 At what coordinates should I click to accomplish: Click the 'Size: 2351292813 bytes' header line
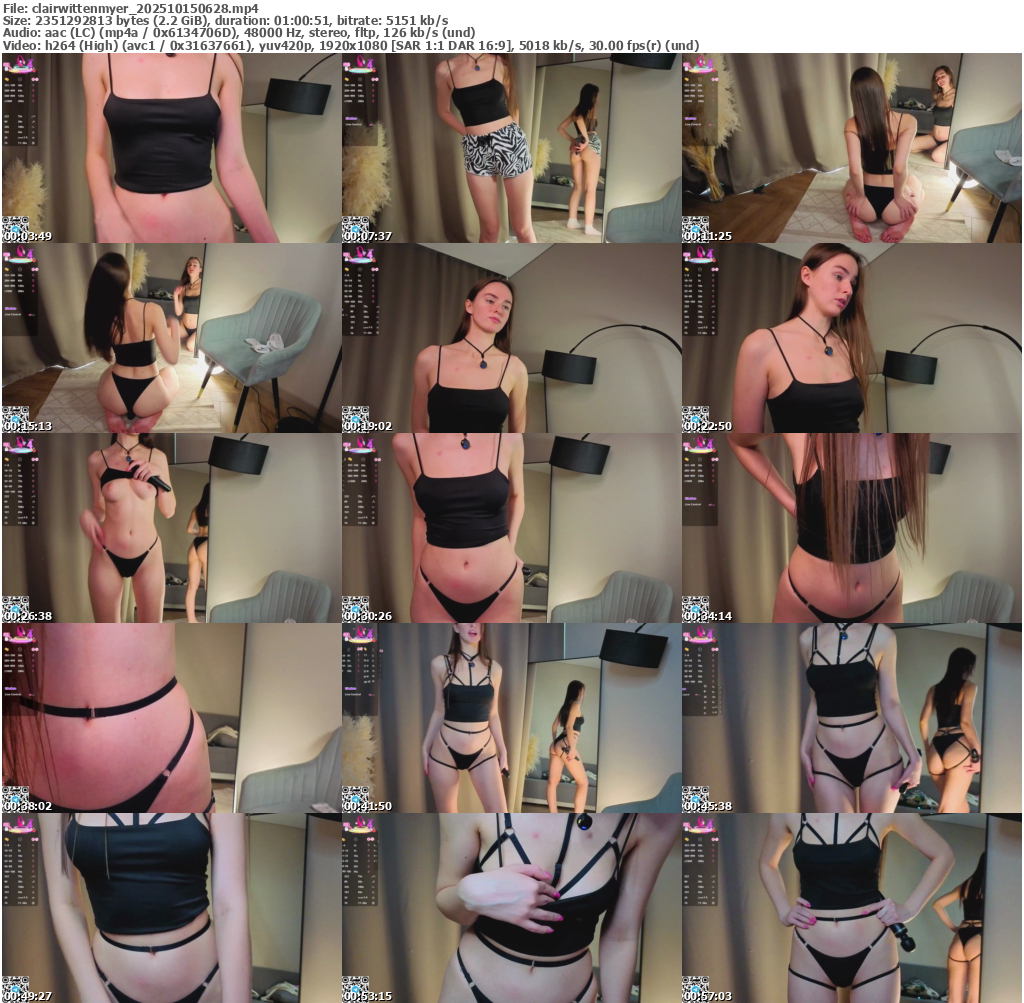click(225, 21)
